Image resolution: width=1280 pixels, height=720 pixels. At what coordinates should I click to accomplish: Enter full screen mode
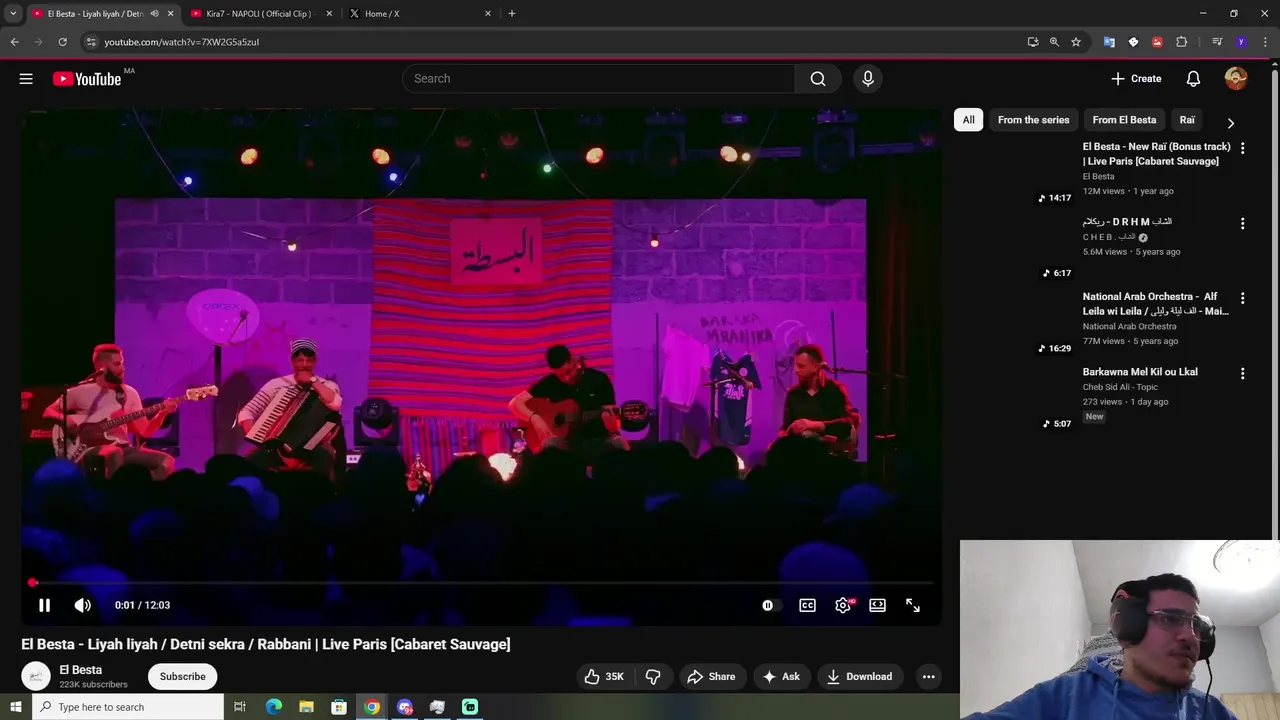coord(913,605)
